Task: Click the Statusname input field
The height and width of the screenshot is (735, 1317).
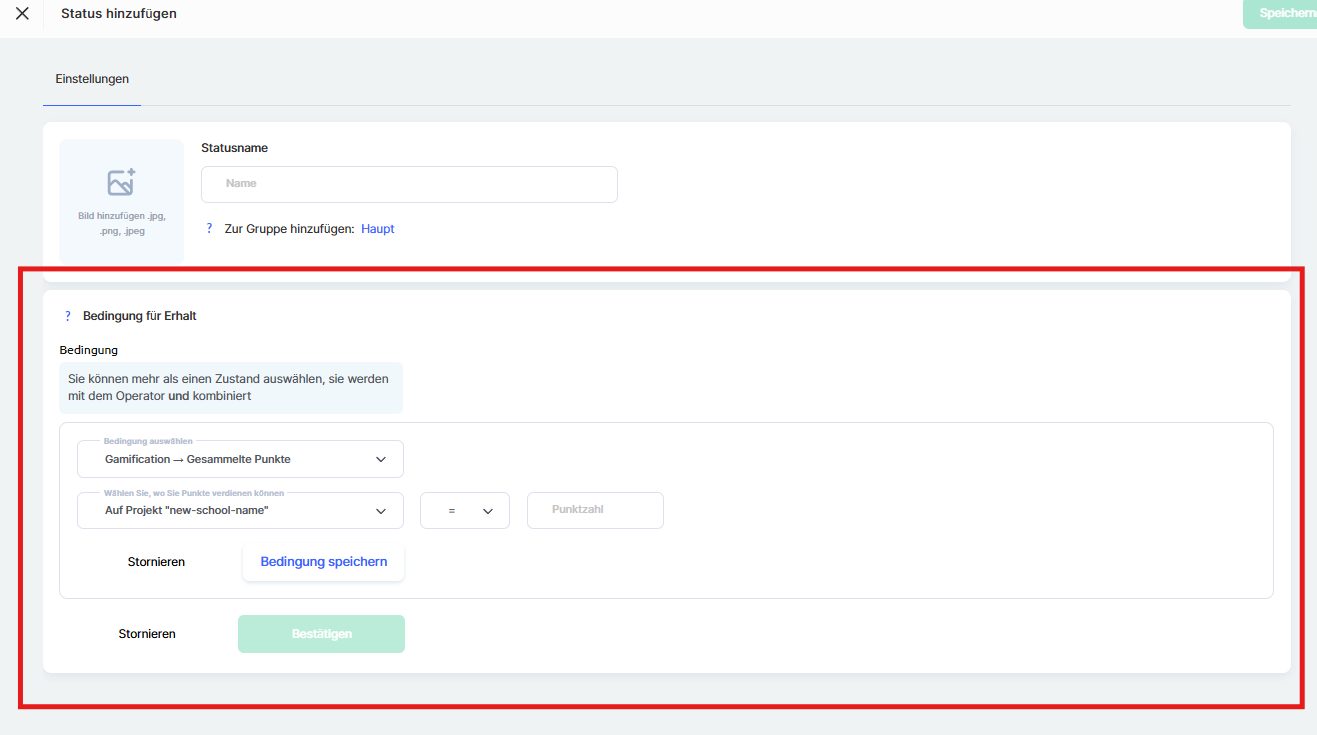Action: coord(409,184)
